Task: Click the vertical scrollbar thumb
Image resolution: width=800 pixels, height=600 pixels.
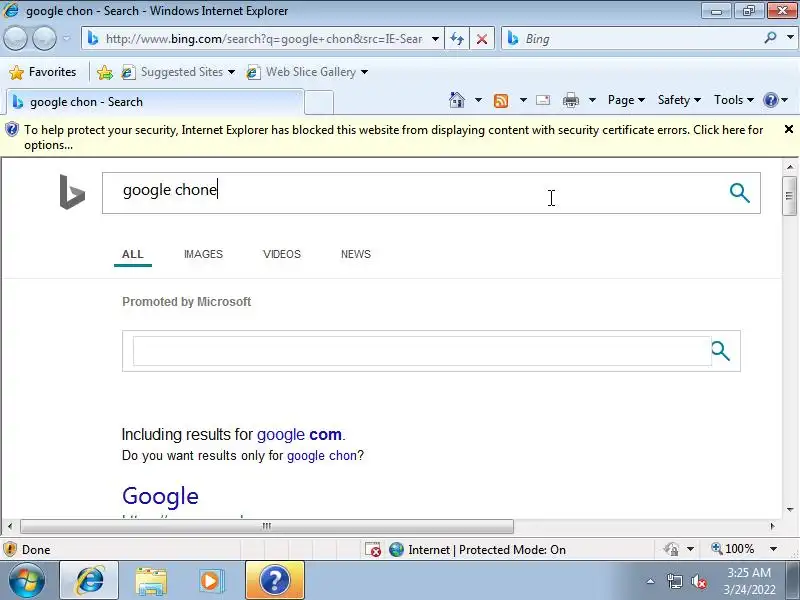Action: tap(790, 196)
